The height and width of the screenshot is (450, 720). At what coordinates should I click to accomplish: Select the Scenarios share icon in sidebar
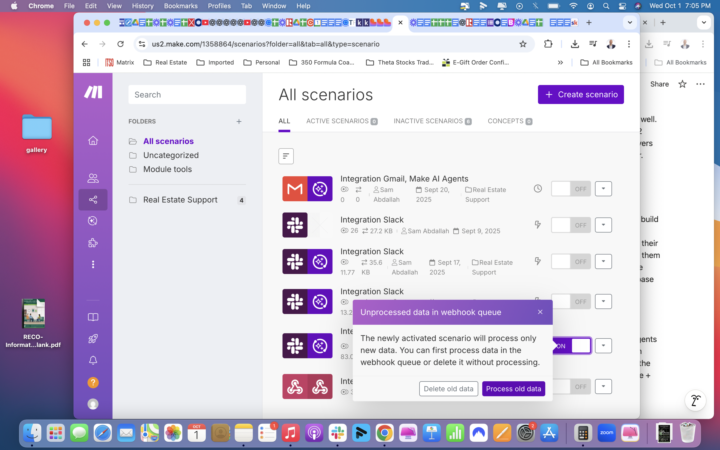93,200
